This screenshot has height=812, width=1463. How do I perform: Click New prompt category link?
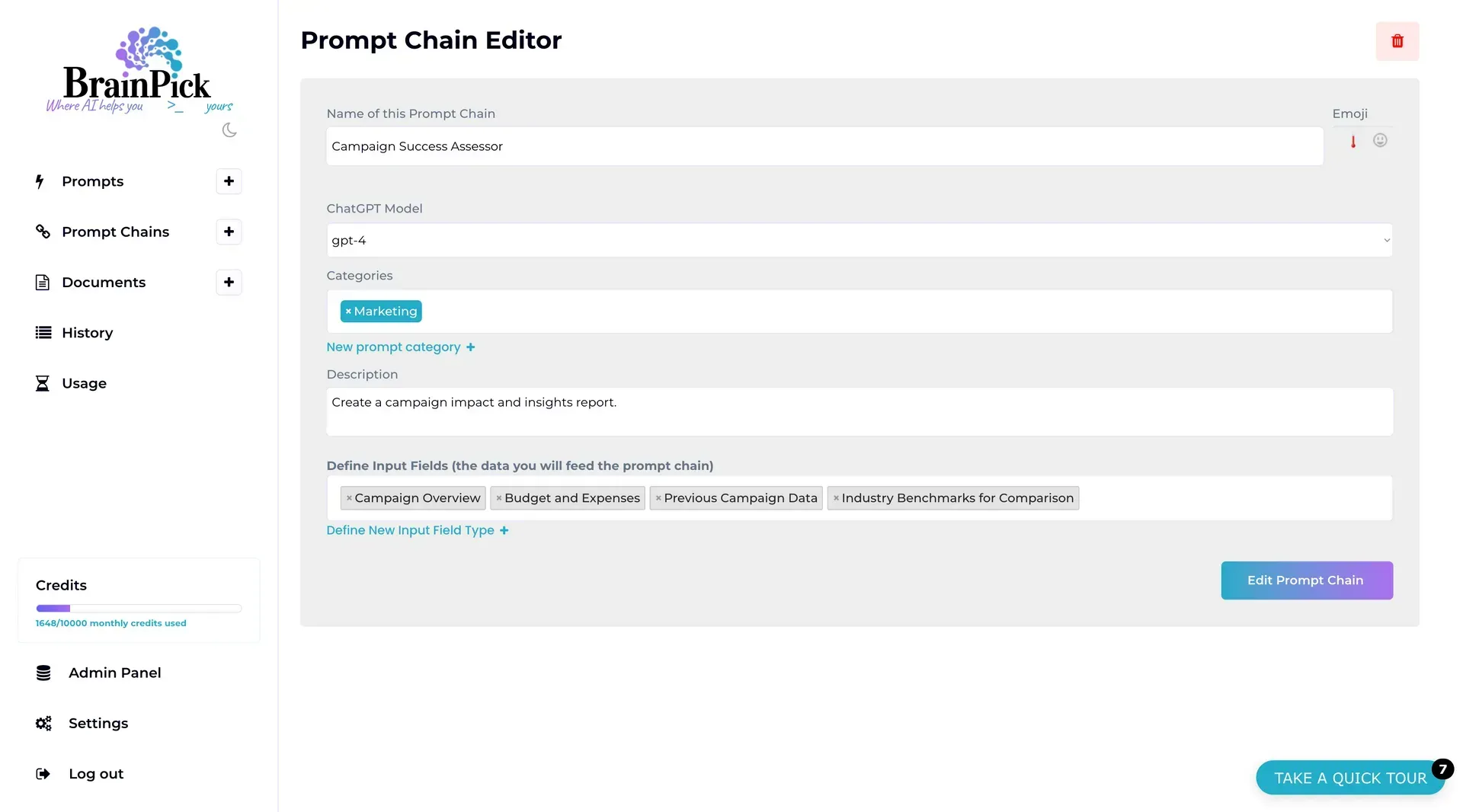pyautogui.click(x=401, y=347)
